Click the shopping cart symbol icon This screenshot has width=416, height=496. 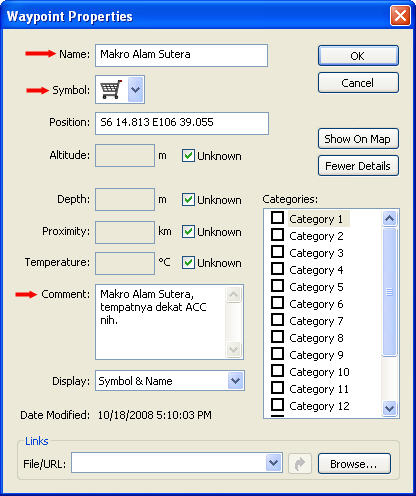pyautogui.click(x=111, y=89)
